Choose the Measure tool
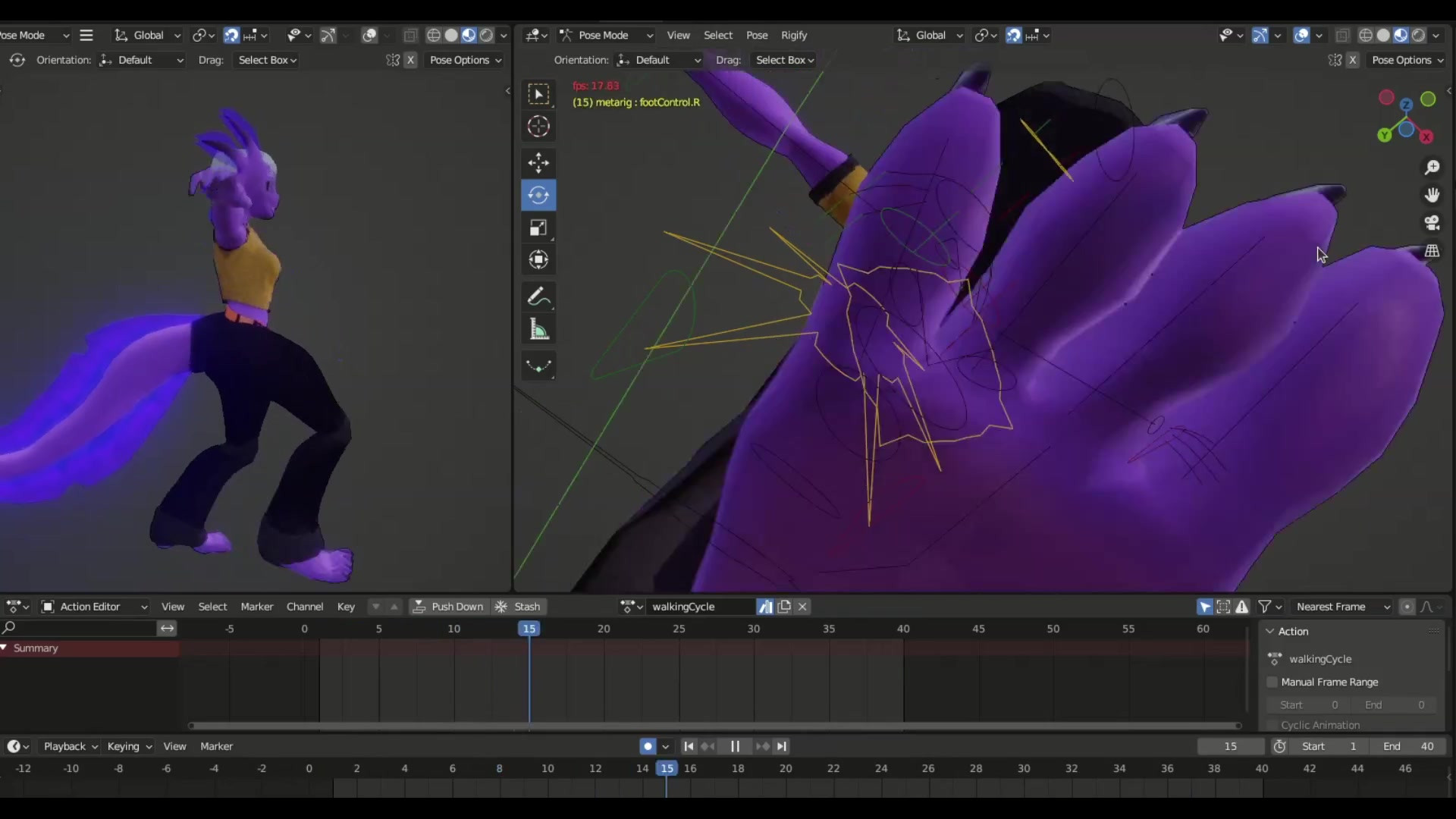The image size is (1456, 819). 538,329
